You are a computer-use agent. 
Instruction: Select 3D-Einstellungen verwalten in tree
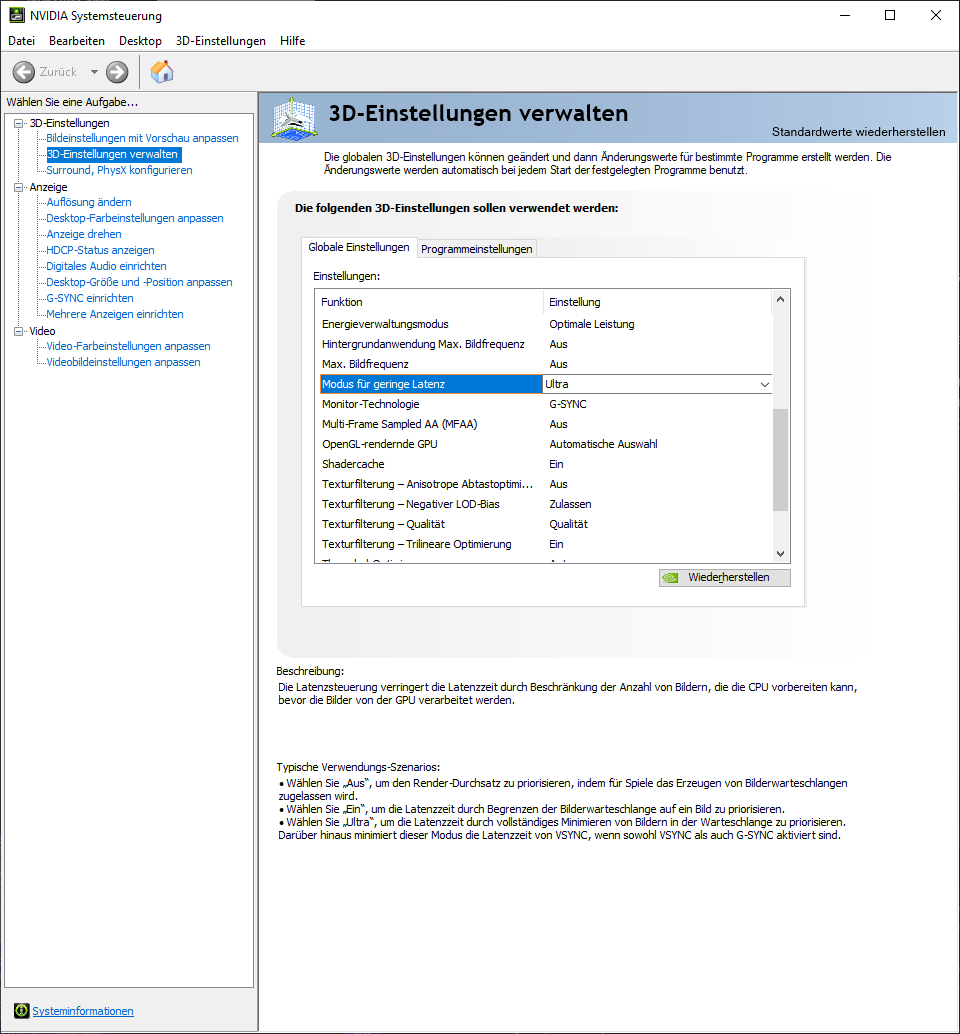click(x=113, y=154)
